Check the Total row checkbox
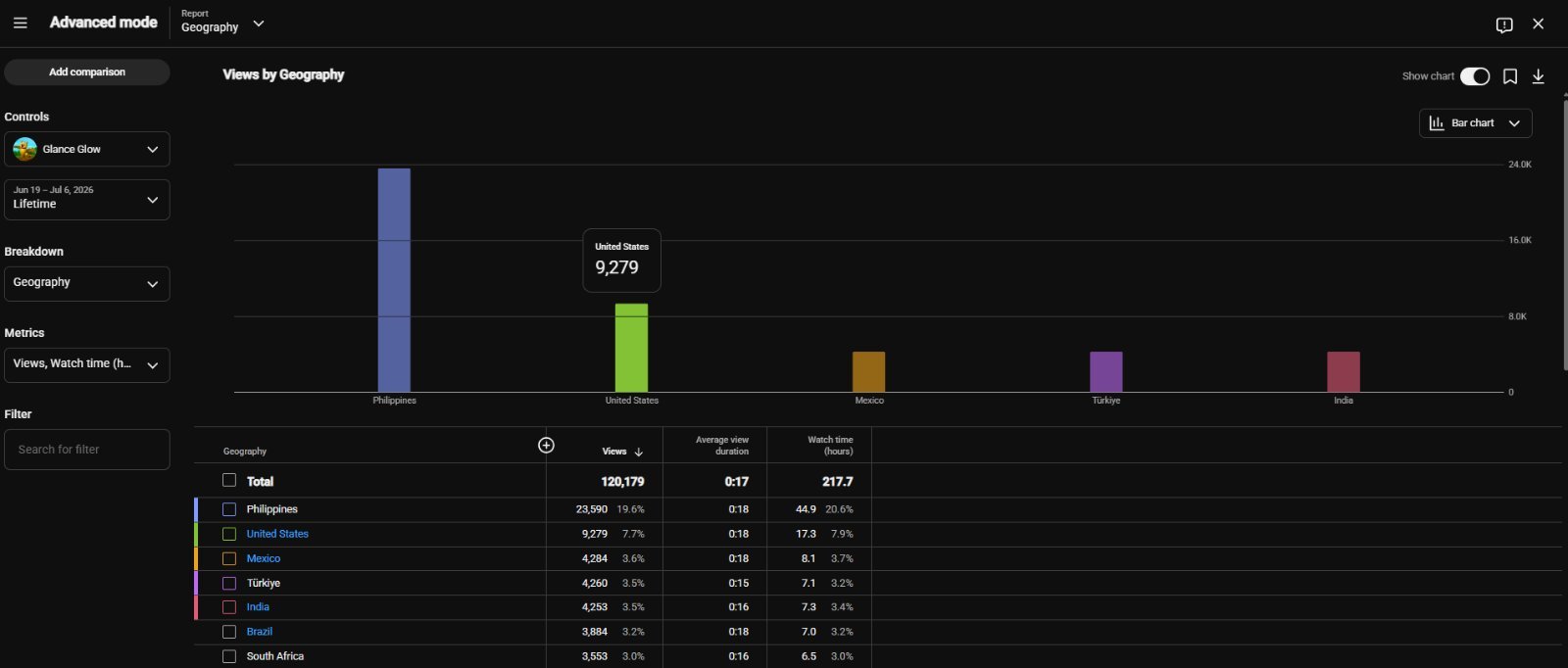 tap(229, 481)
